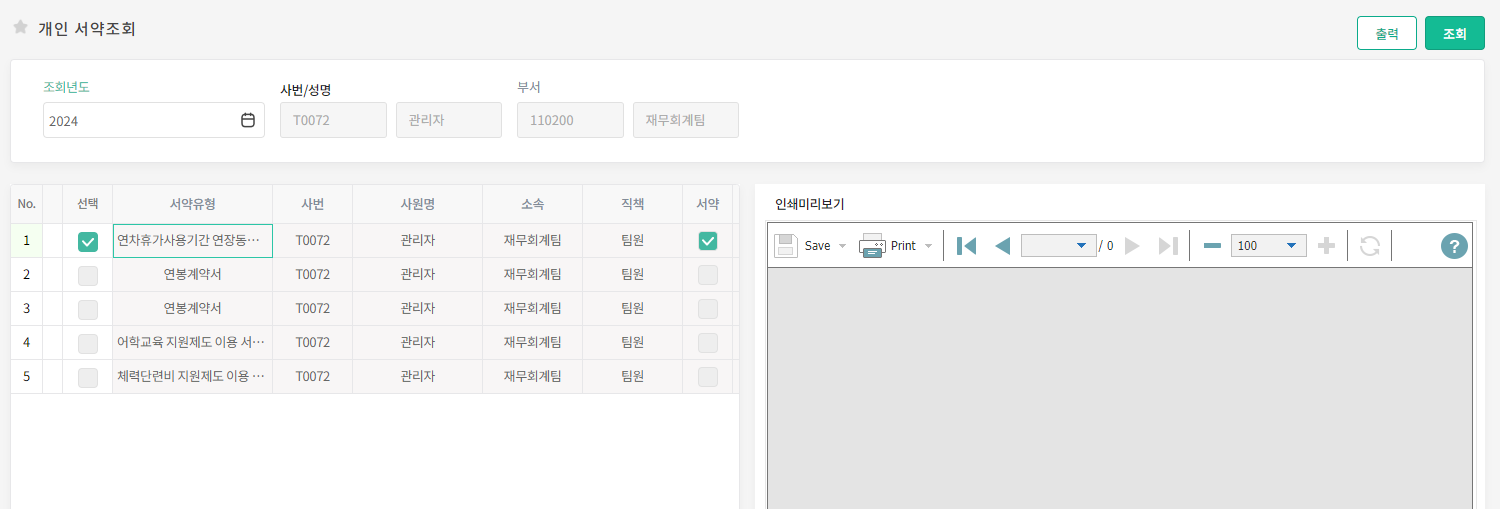Open the calendar picker for 조회년도

pyautogui.click(x=248, y=120)
